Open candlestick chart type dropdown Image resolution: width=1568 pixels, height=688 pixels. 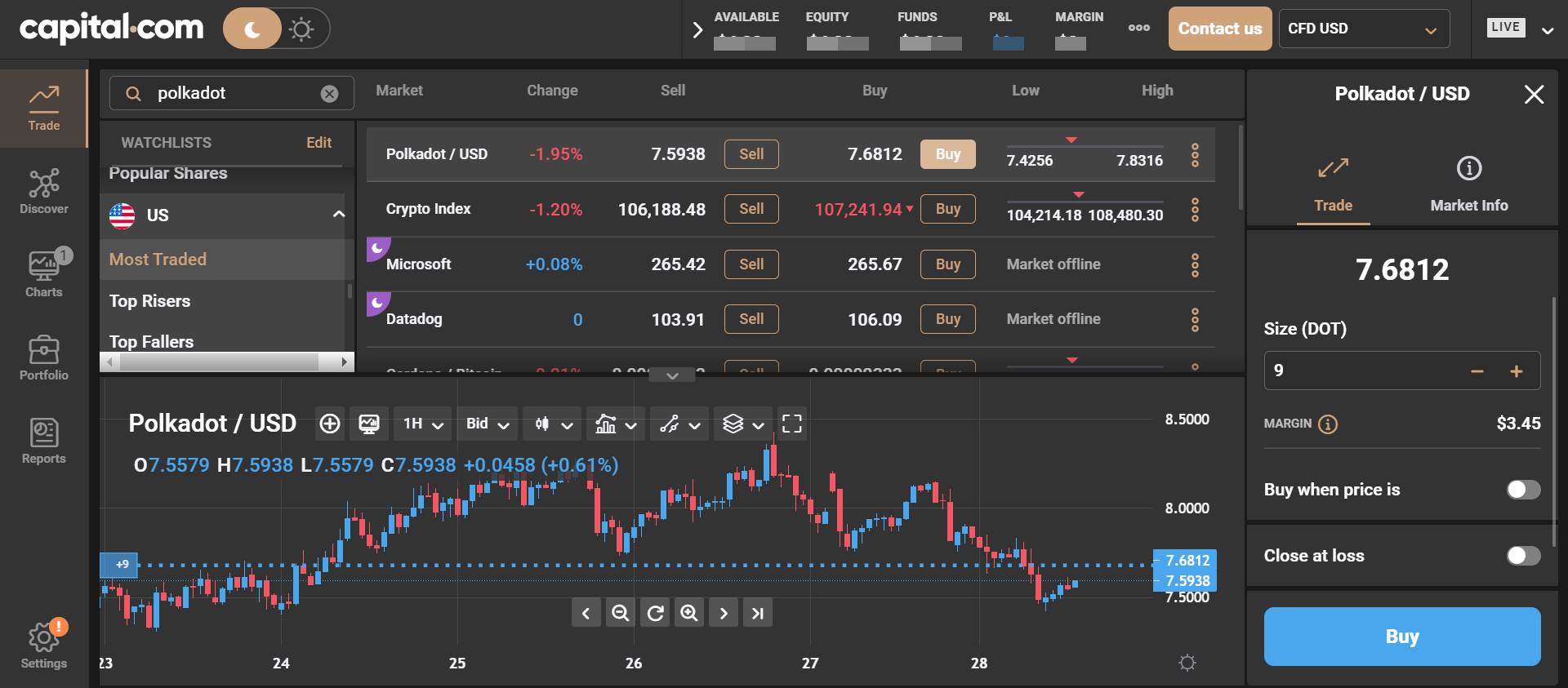(x=553, y=424)
